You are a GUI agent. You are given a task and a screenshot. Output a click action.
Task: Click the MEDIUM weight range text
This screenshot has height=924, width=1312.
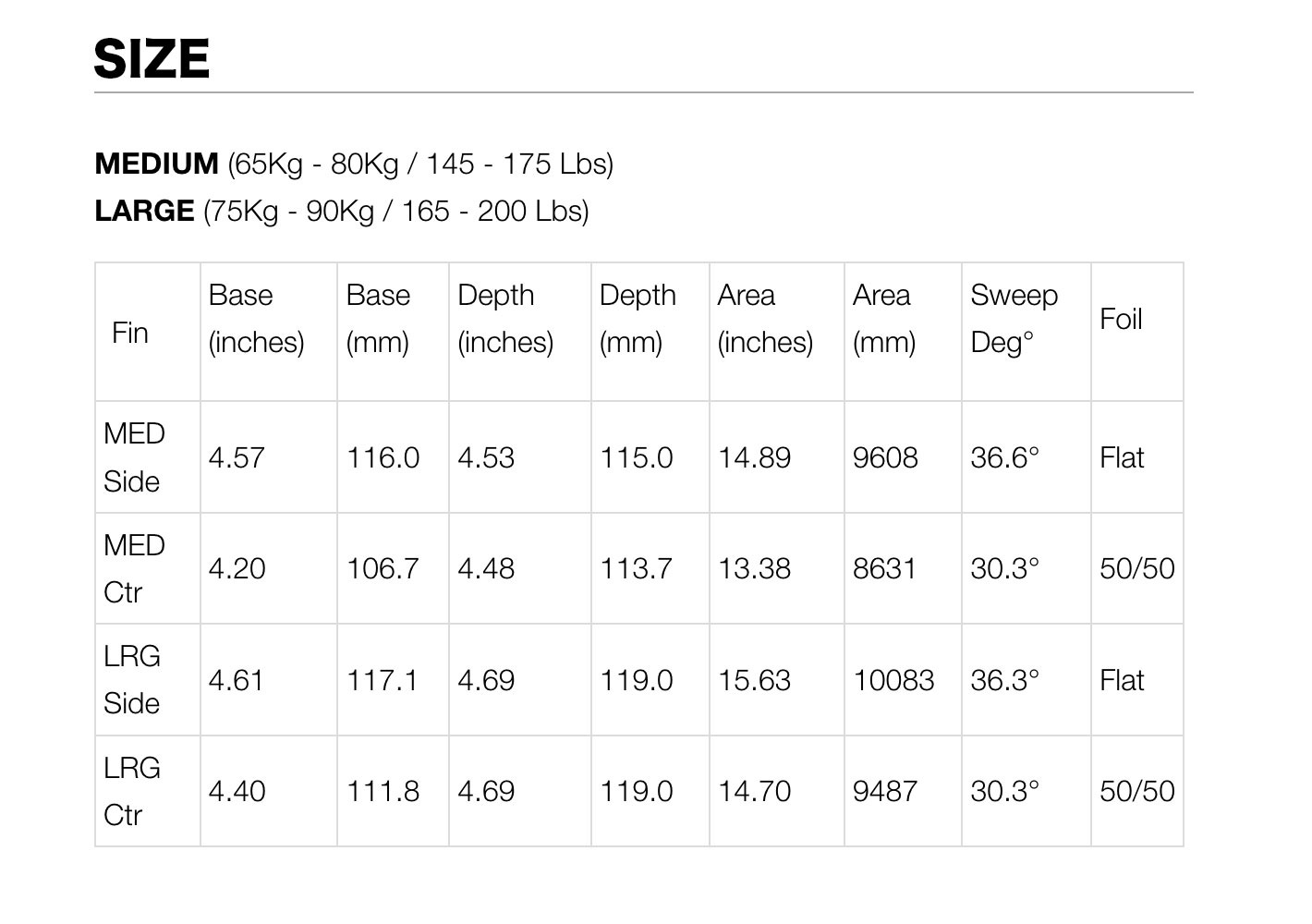coord(354,164)
